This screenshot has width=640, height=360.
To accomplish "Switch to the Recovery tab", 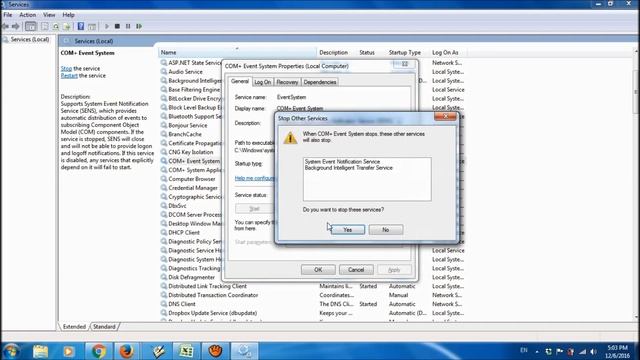I will [287, 82].
